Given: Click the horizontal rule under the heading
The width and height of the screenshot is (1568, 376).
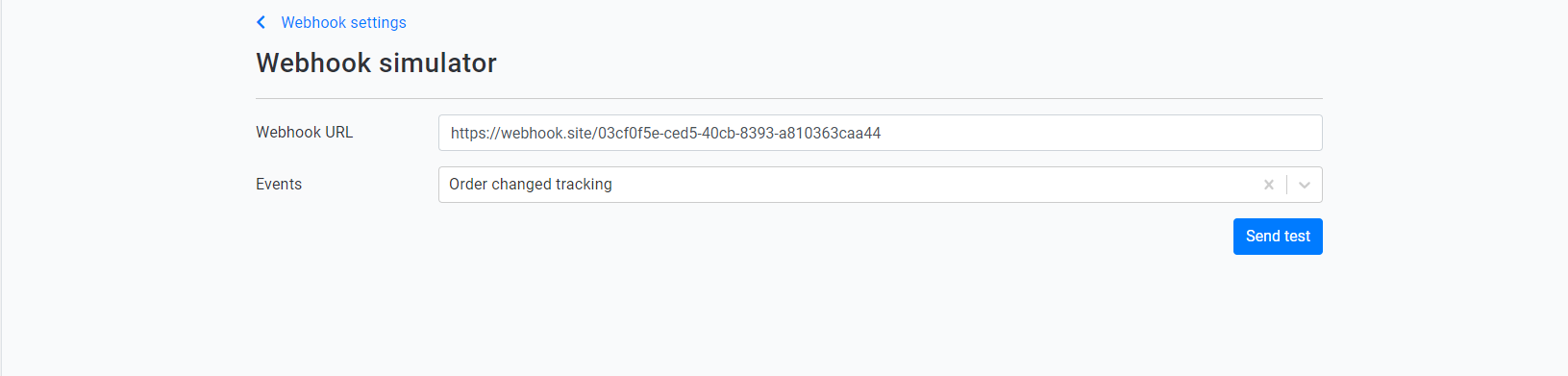Looking at the screenshot, I should tap(788, 98).
